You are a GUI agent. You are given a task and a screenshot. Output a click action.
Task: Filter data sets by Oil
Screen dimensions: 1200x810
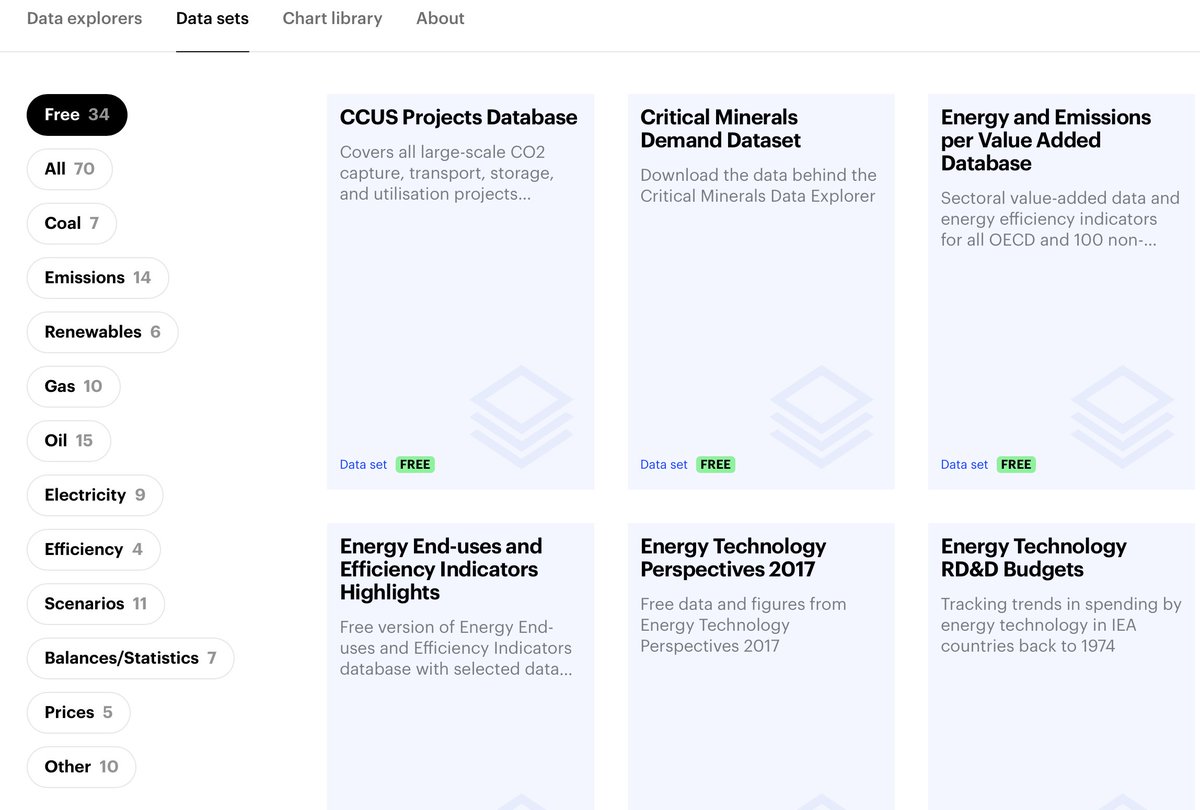coord(68,440)
